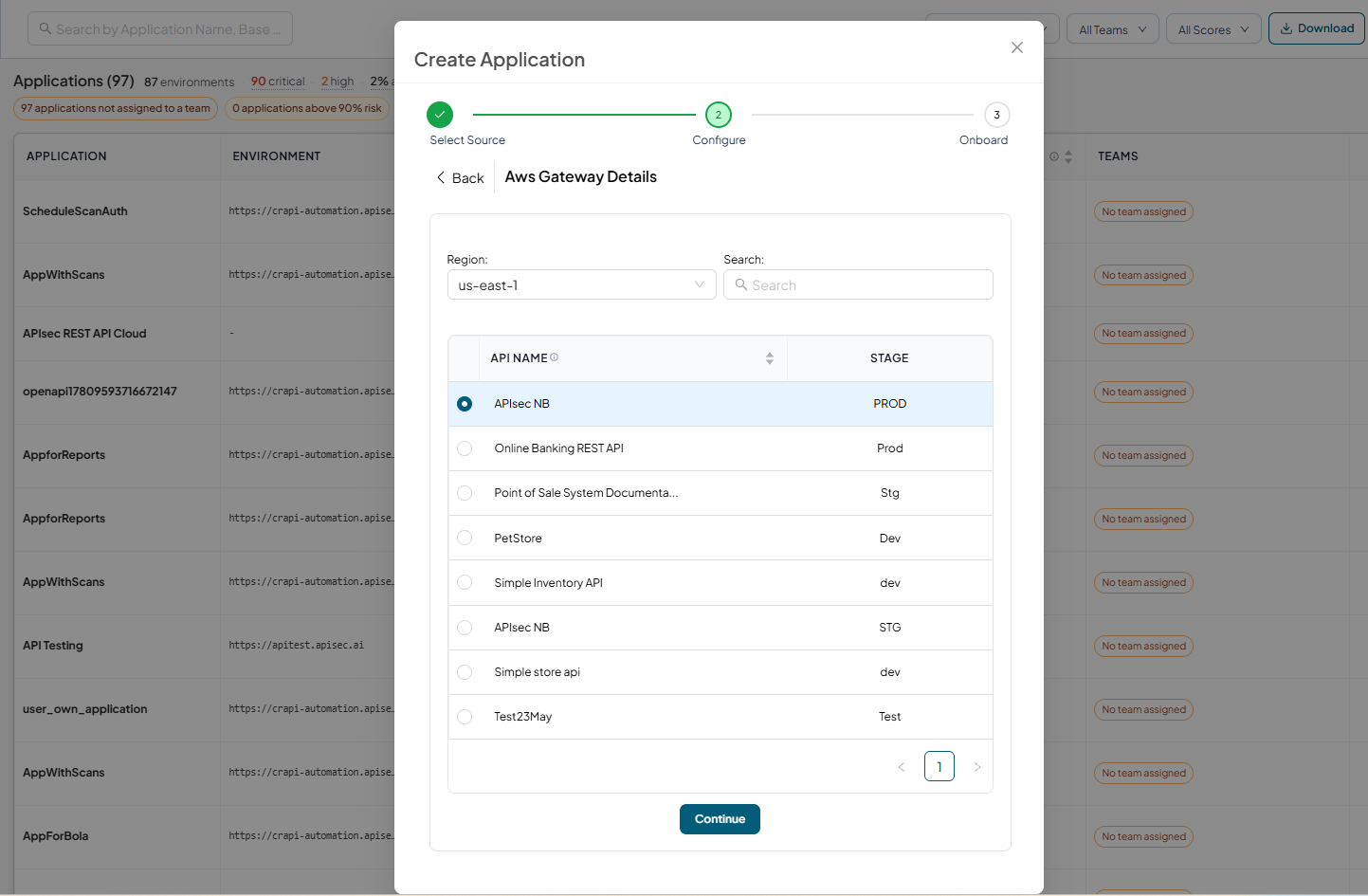Screen dimensions: 1368x896
Task: Select the Online Banking REST API radio
Action: click(465, 448)
